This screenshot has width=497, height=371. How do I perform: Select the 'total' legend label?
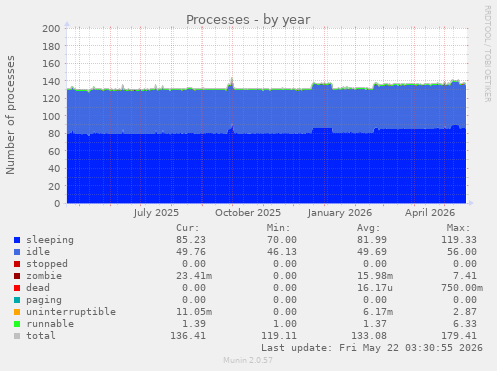[x=41, y=336]
